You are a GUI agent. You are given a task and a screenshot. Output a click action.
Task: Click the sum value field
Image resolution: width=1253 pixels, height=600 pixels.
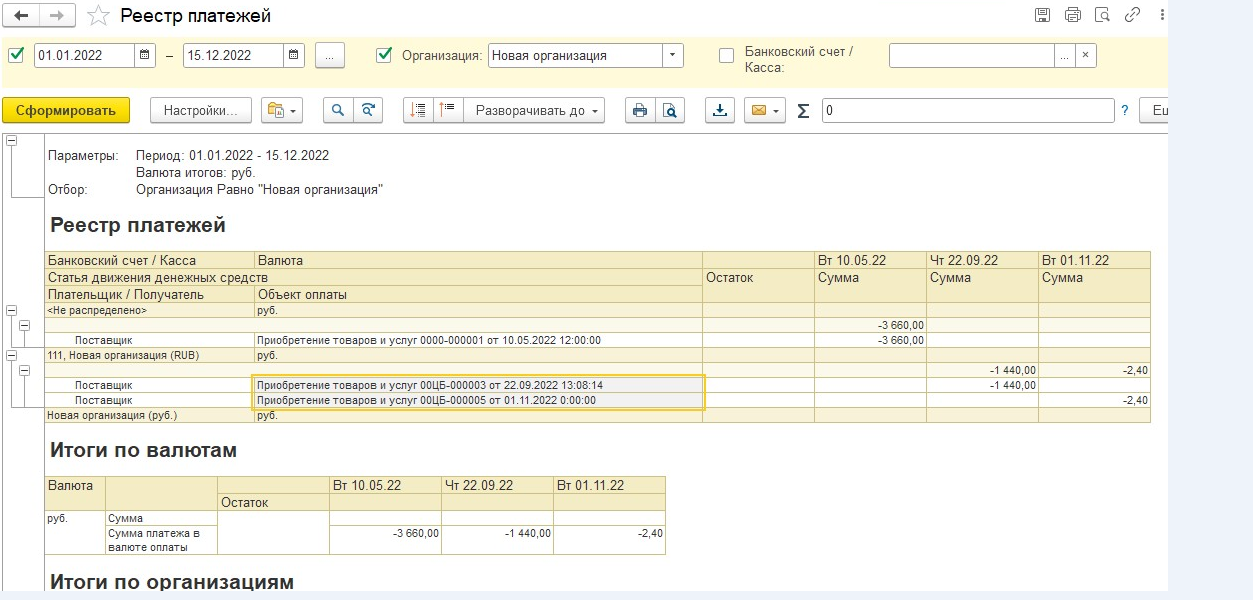pos(967,111)
